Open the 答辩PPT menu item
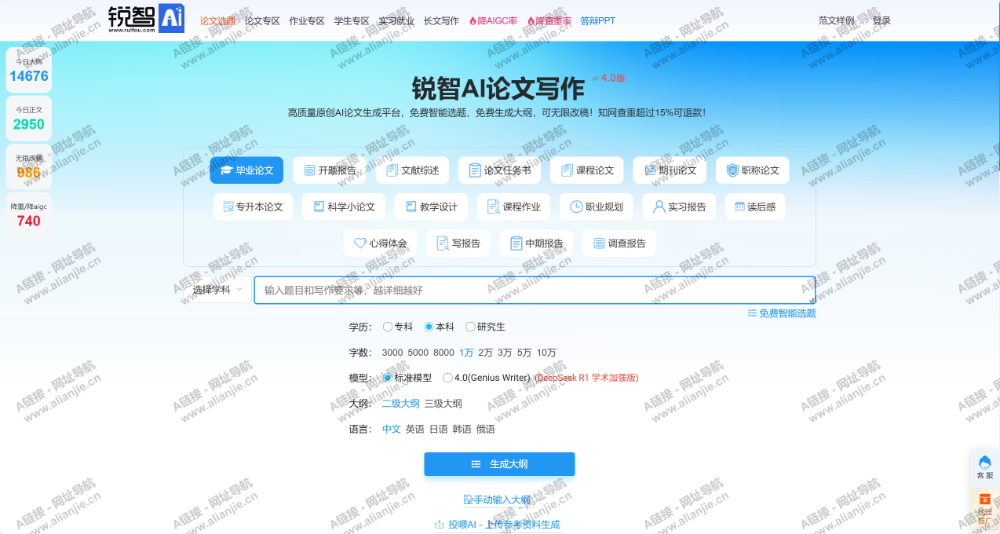Image resolution: width=1000 pixels, height=534 pixels. tap(598, 20)
